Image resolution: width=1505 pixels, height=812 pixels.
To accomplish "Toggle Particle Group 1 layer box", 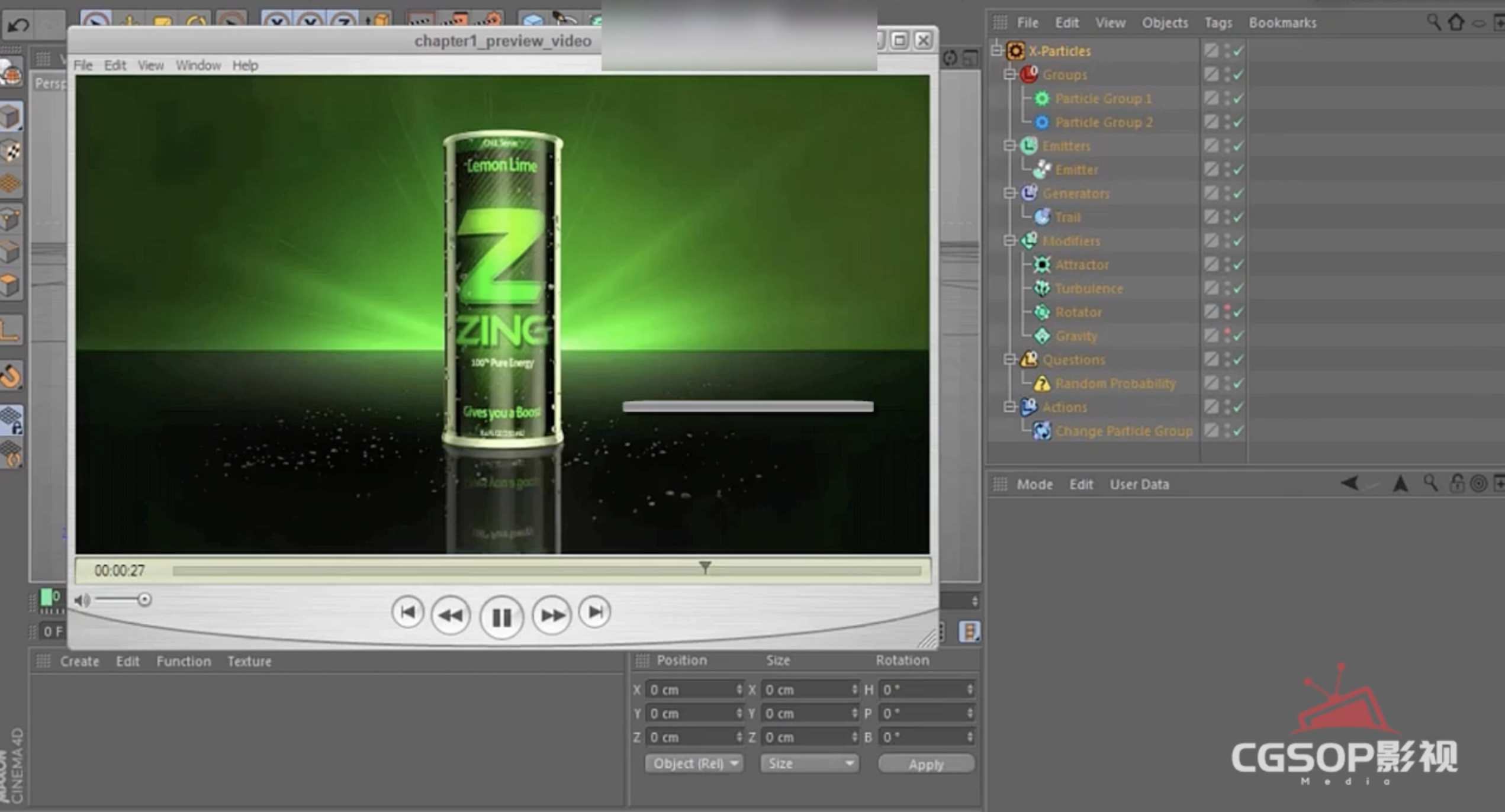I will (x=1211, y=98).
